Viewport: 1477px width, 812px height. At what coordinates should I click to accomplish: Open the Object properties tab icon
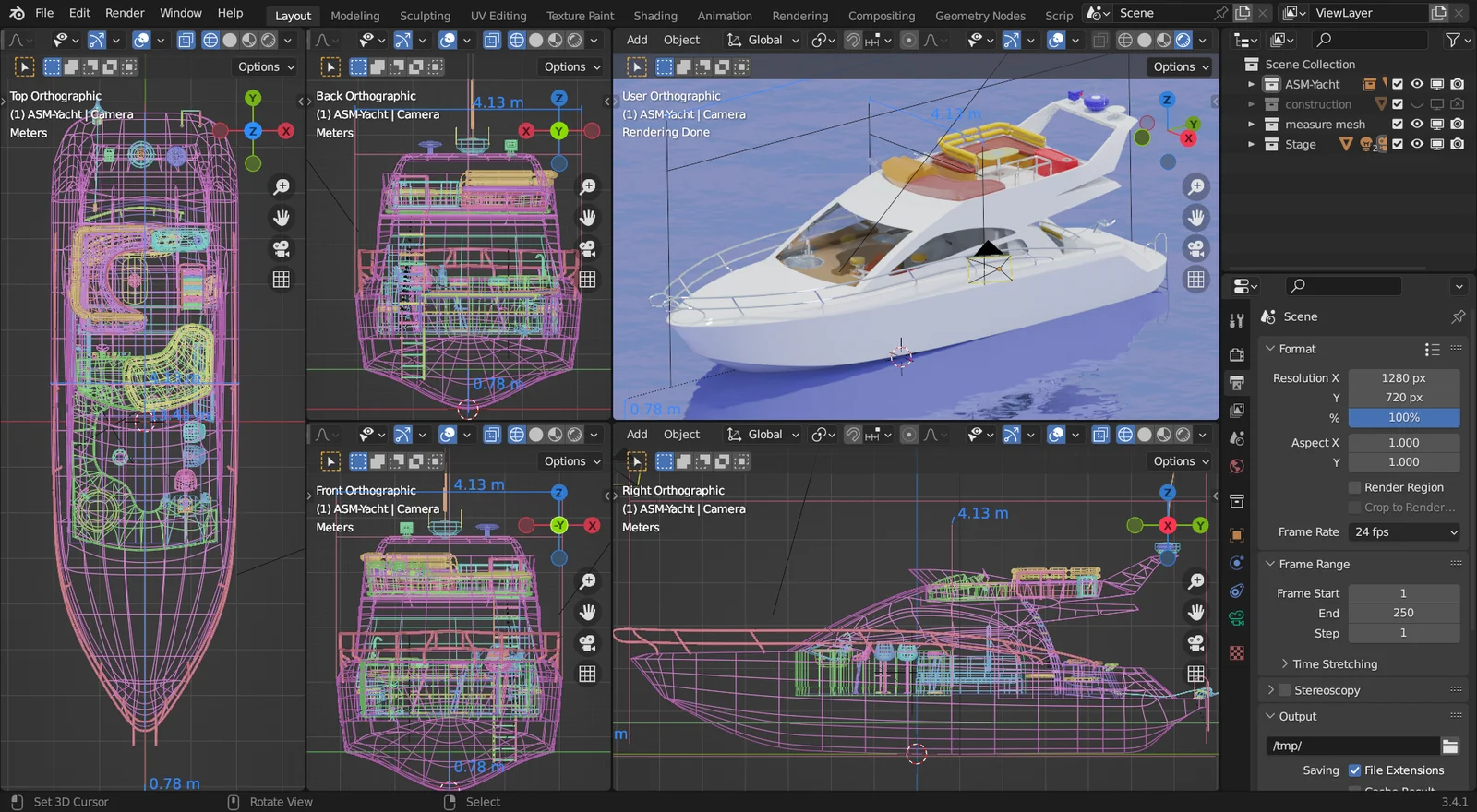pyautogui.click(x=1237, y=535)
